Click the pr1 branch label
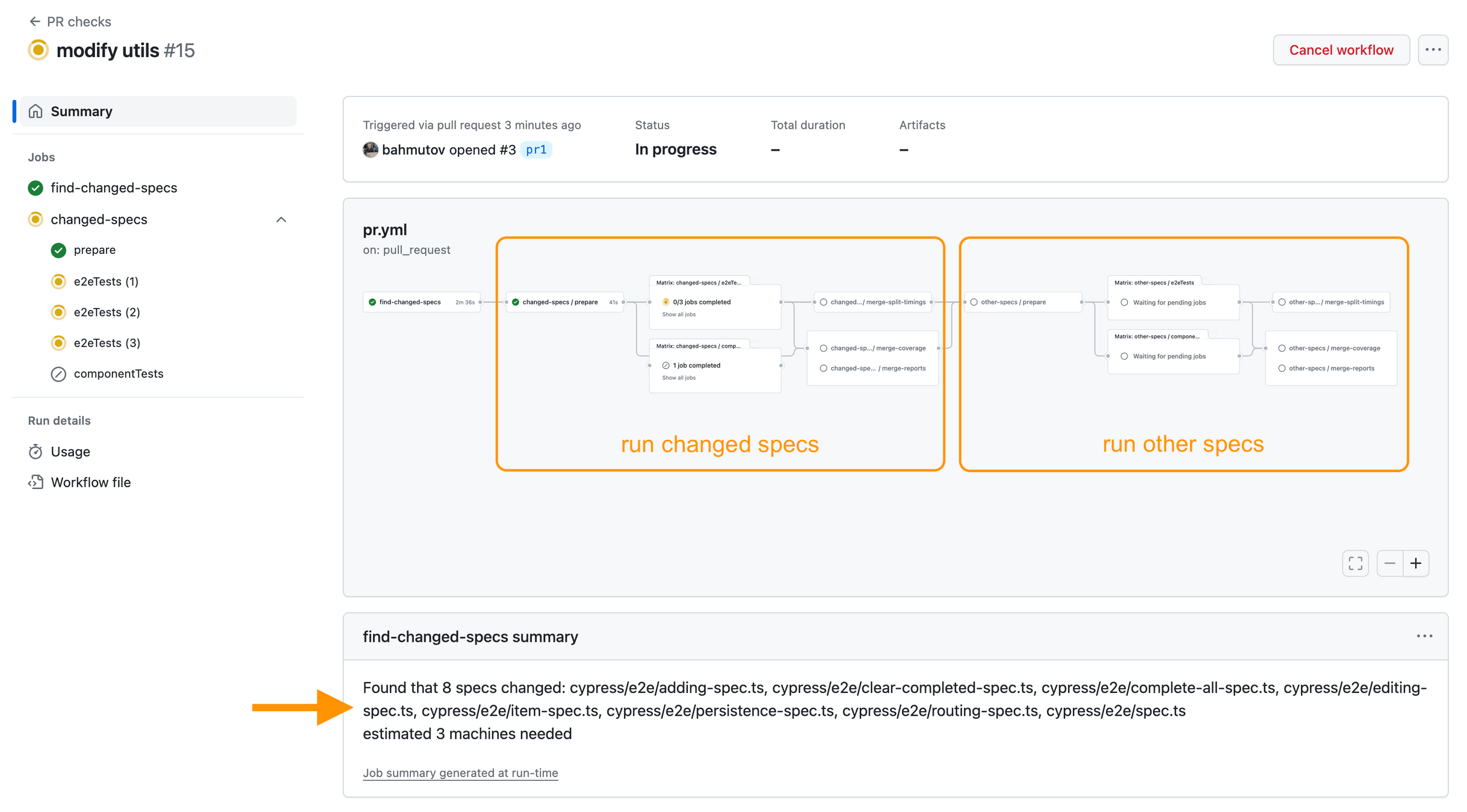The width and height of the screenshot is (1467, 812). coord(536,150)
